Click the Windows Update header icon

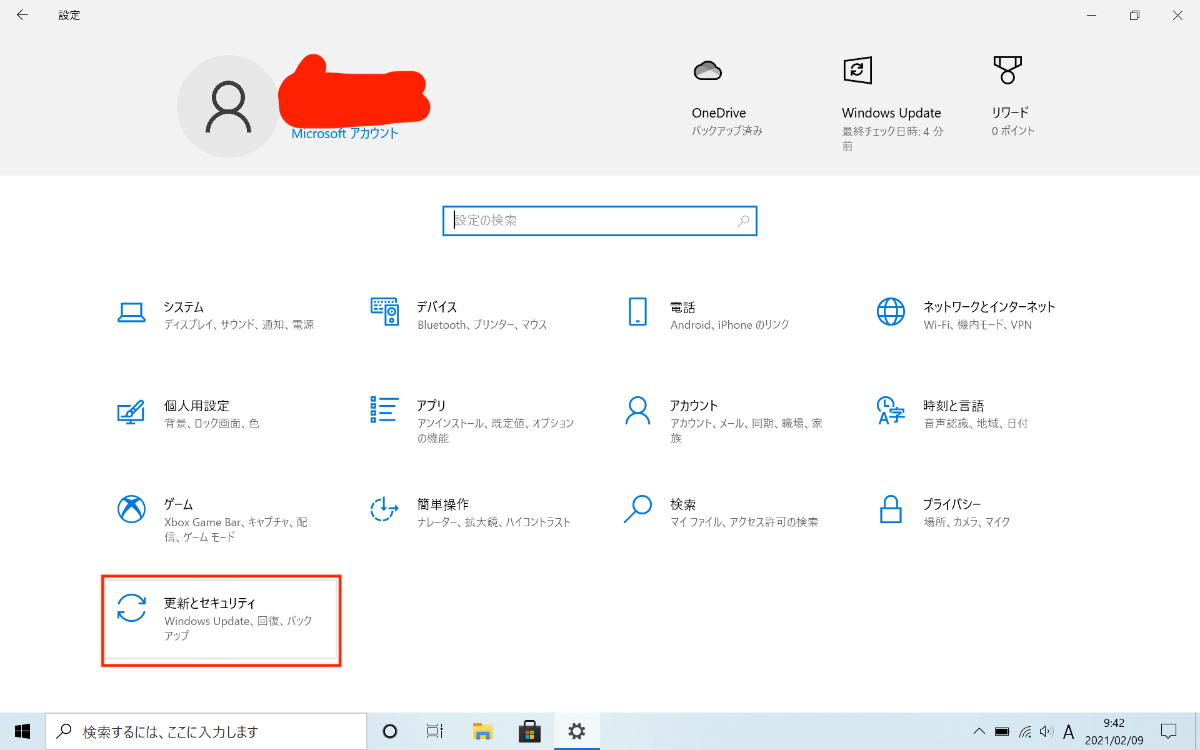857,70
